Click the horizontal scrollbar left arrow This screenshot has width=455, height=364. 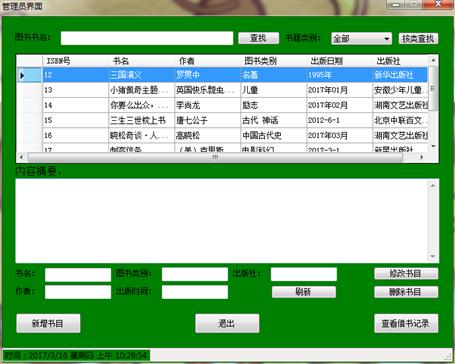tap(22, 157)
